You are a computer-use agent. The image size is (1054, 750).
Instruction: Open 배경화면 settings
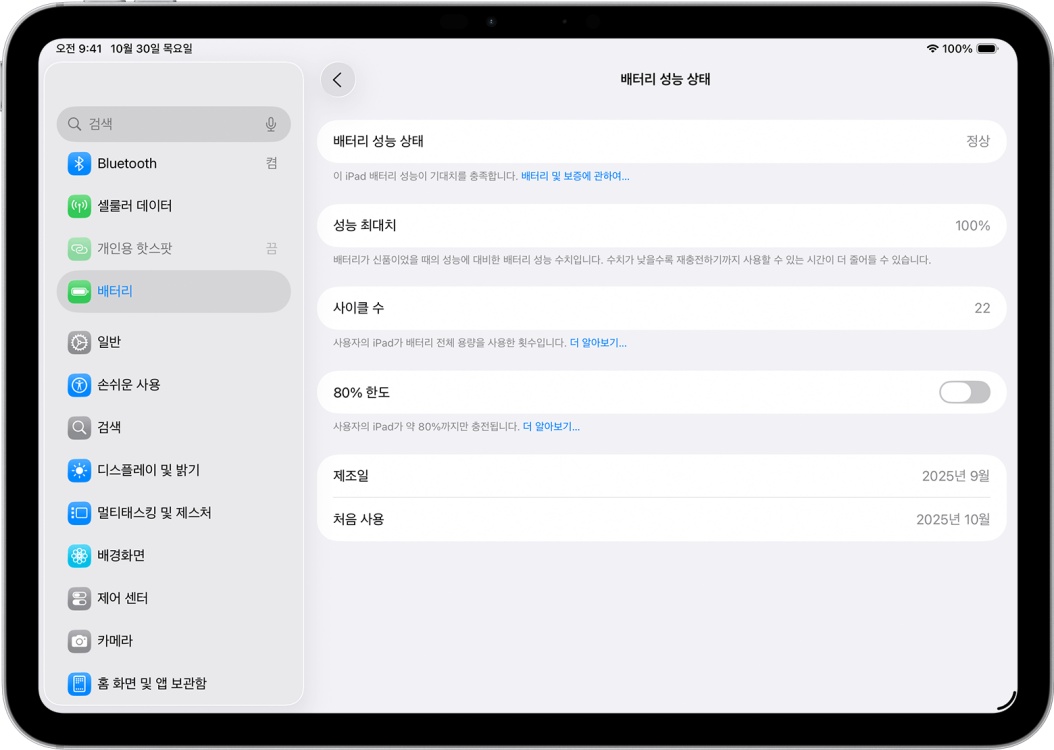coord(173,556)
